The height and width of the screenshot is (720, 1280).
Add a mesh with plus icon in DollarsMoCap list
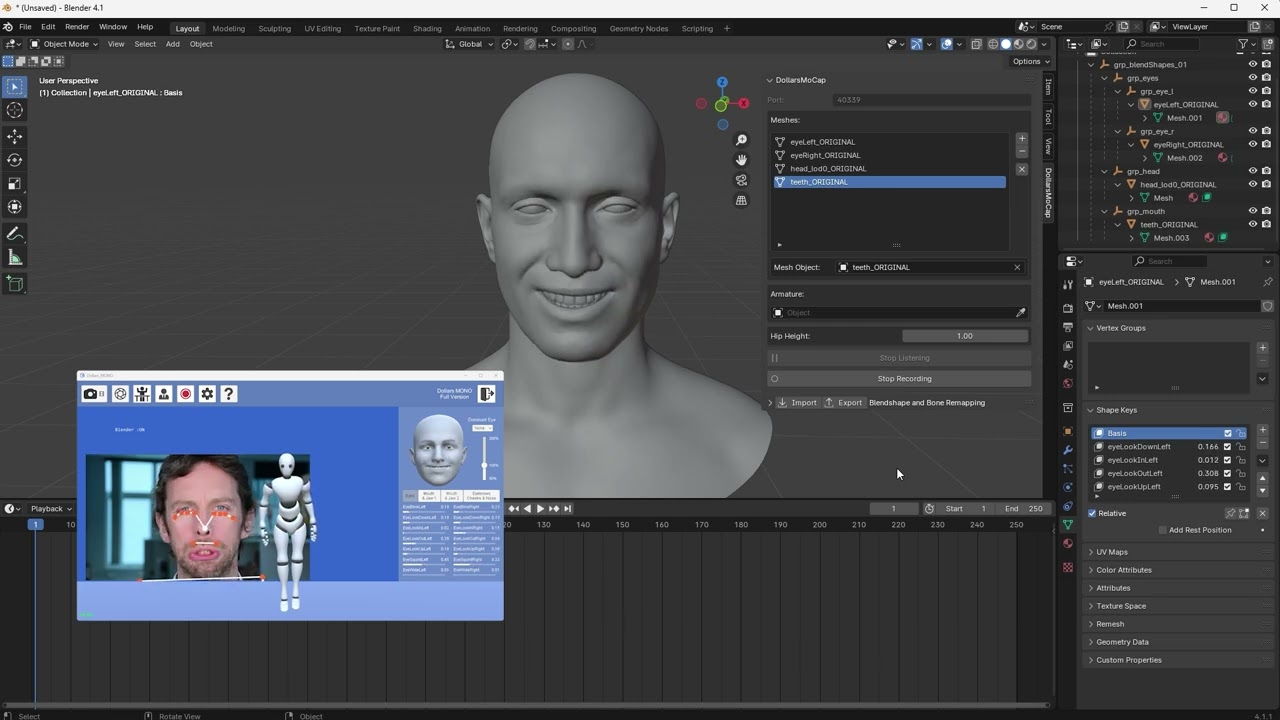coord(1021,140)
